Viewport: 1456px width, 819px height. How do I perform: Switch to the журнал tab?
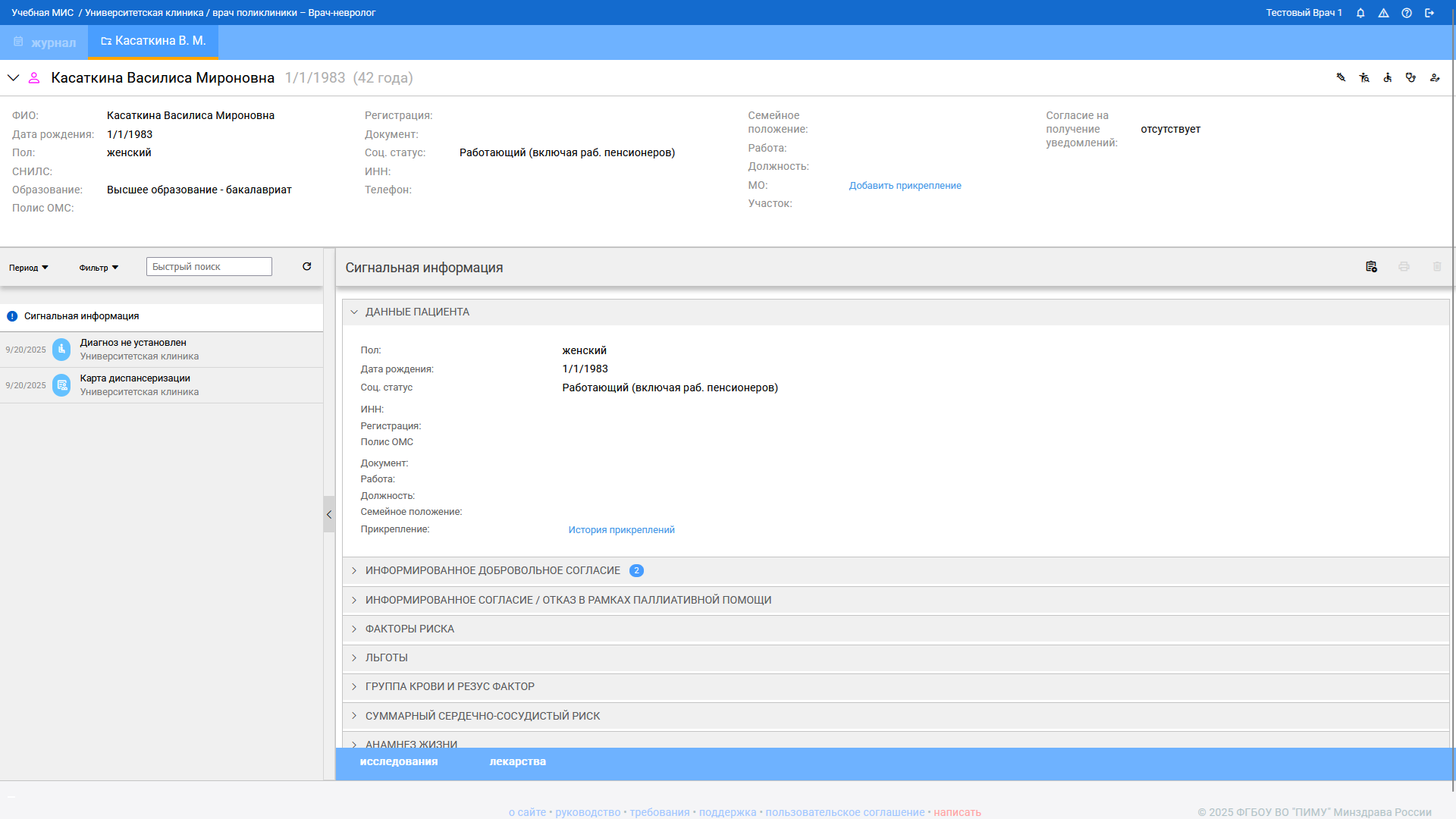click(45, 42)
